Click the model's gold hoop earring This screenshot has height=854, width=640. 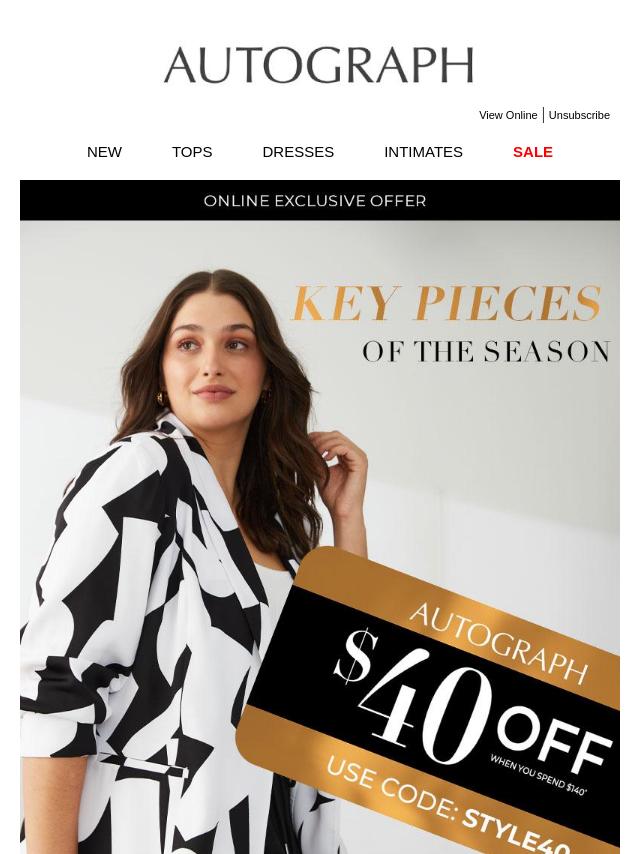[x=160, y=399]
